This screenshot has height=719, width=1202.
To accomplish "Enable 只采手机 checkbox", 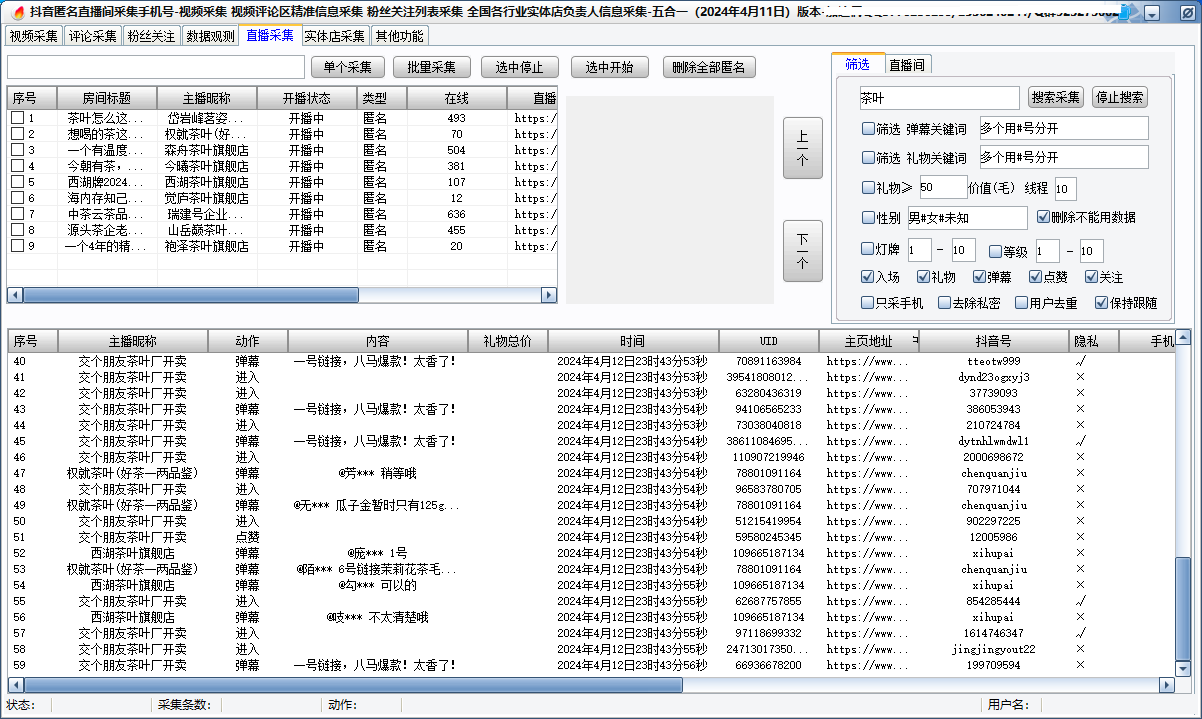I will coord(868,302).
